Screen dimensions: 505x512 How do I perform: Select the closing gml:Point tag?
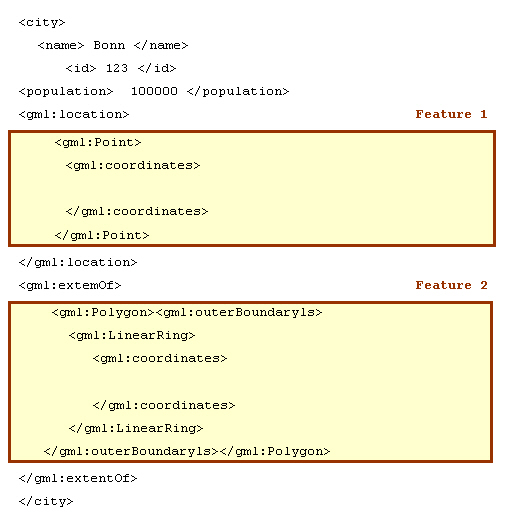coord(102,236)
